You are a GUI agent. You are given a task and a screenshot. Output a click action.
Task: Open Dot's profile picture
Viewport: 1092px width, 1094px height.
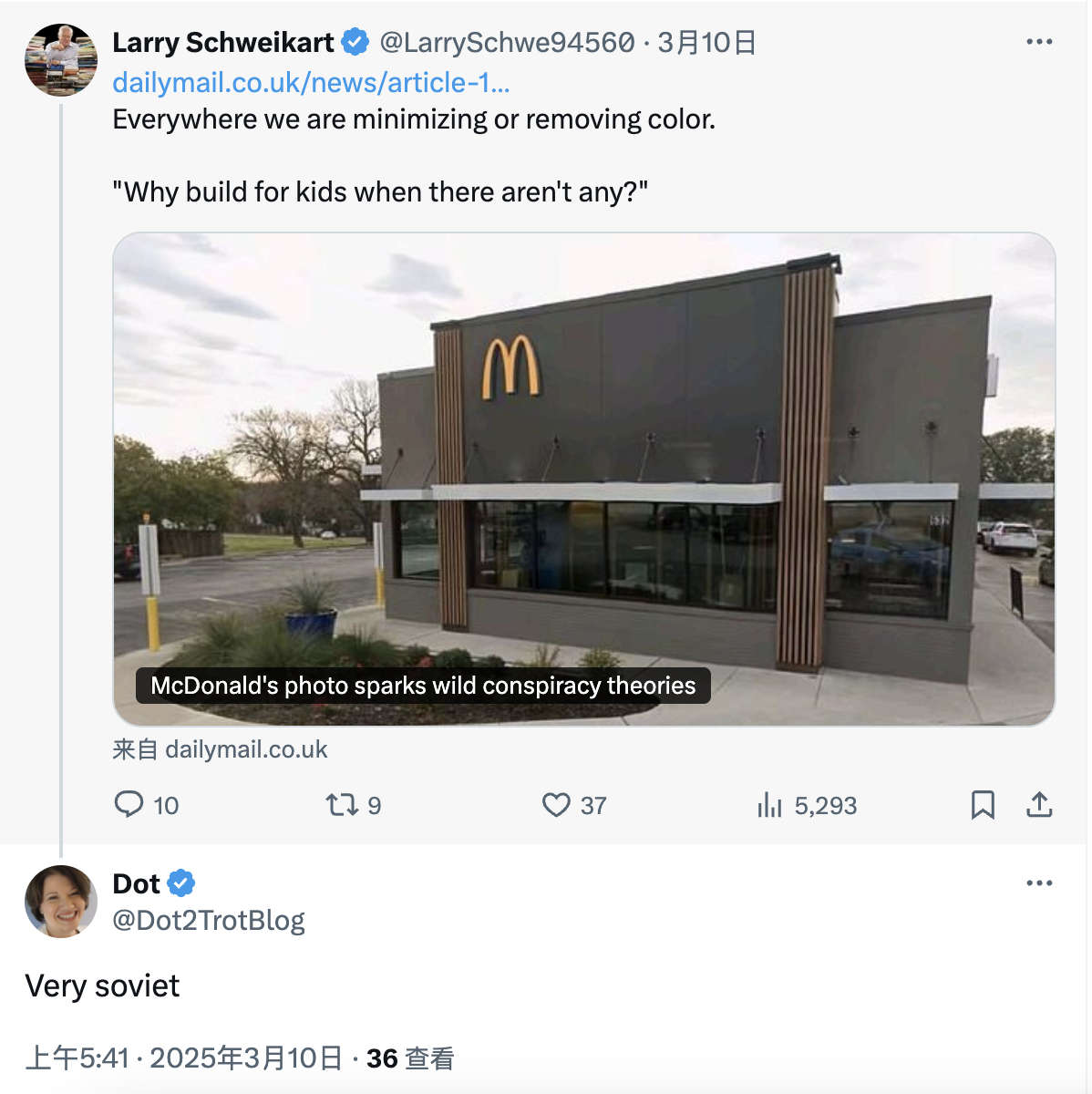[61, 901]
